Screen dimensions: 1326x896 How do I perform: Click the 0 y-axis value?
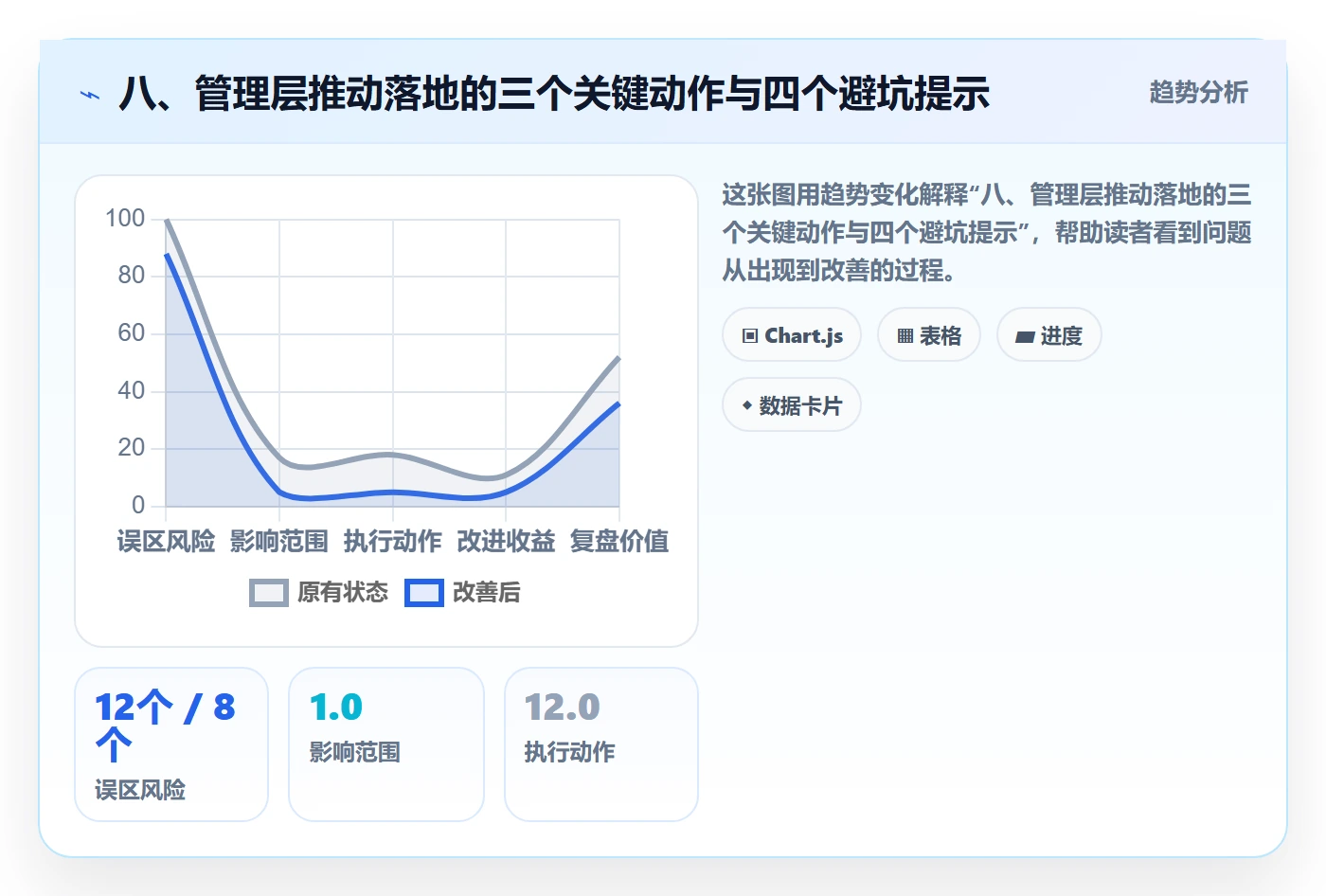(x=138, y=505)
